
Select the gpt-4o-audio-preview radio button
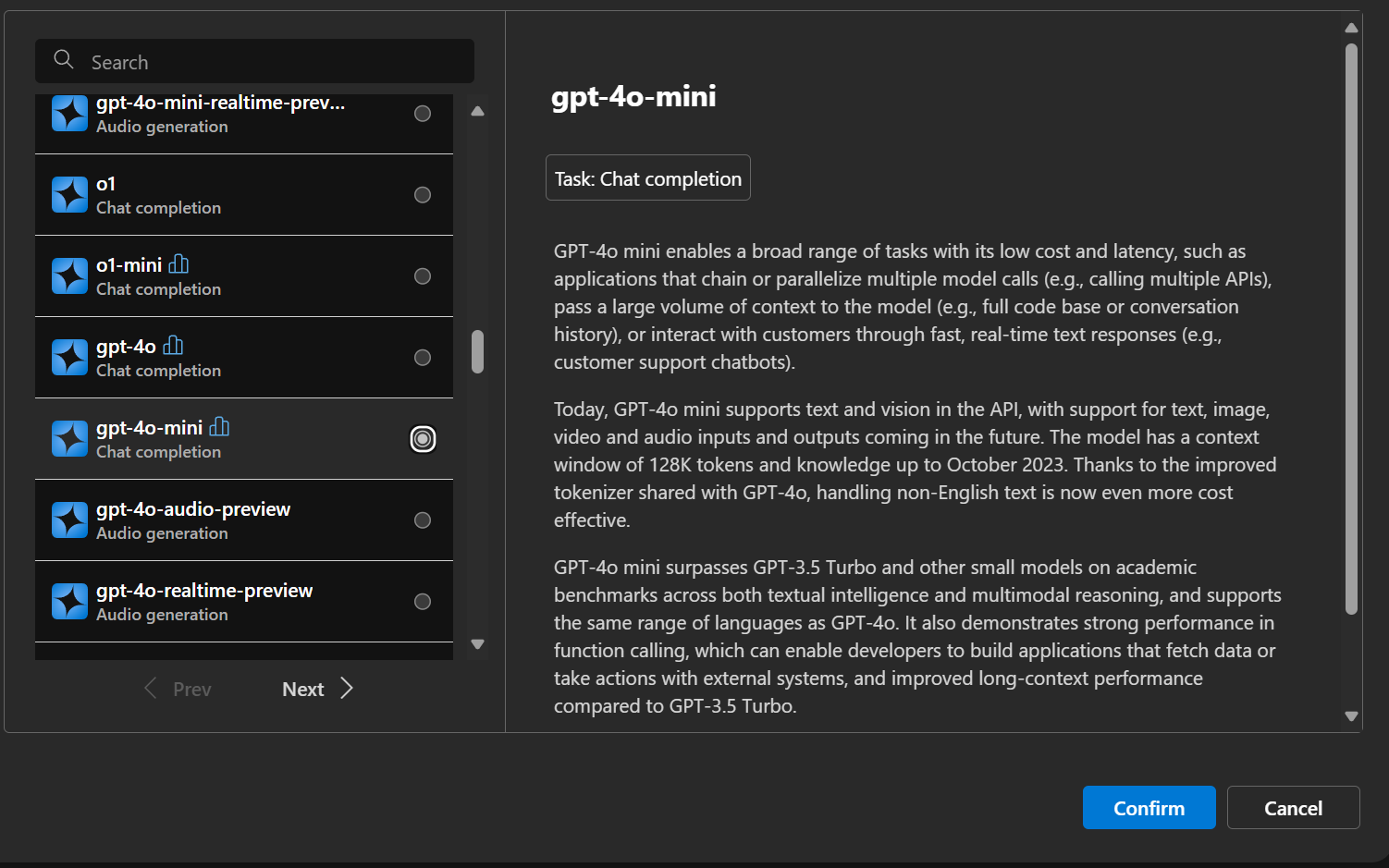423,520
